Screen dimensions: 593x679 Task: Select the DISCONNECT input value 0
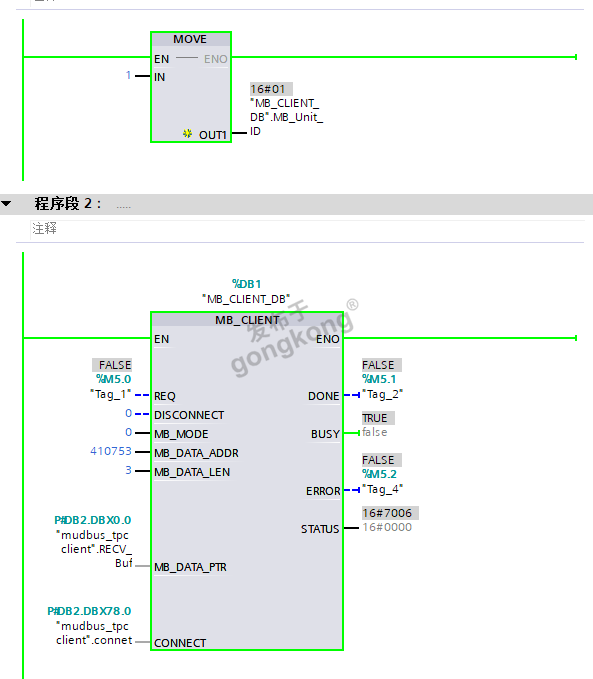(x=128, y=414)
